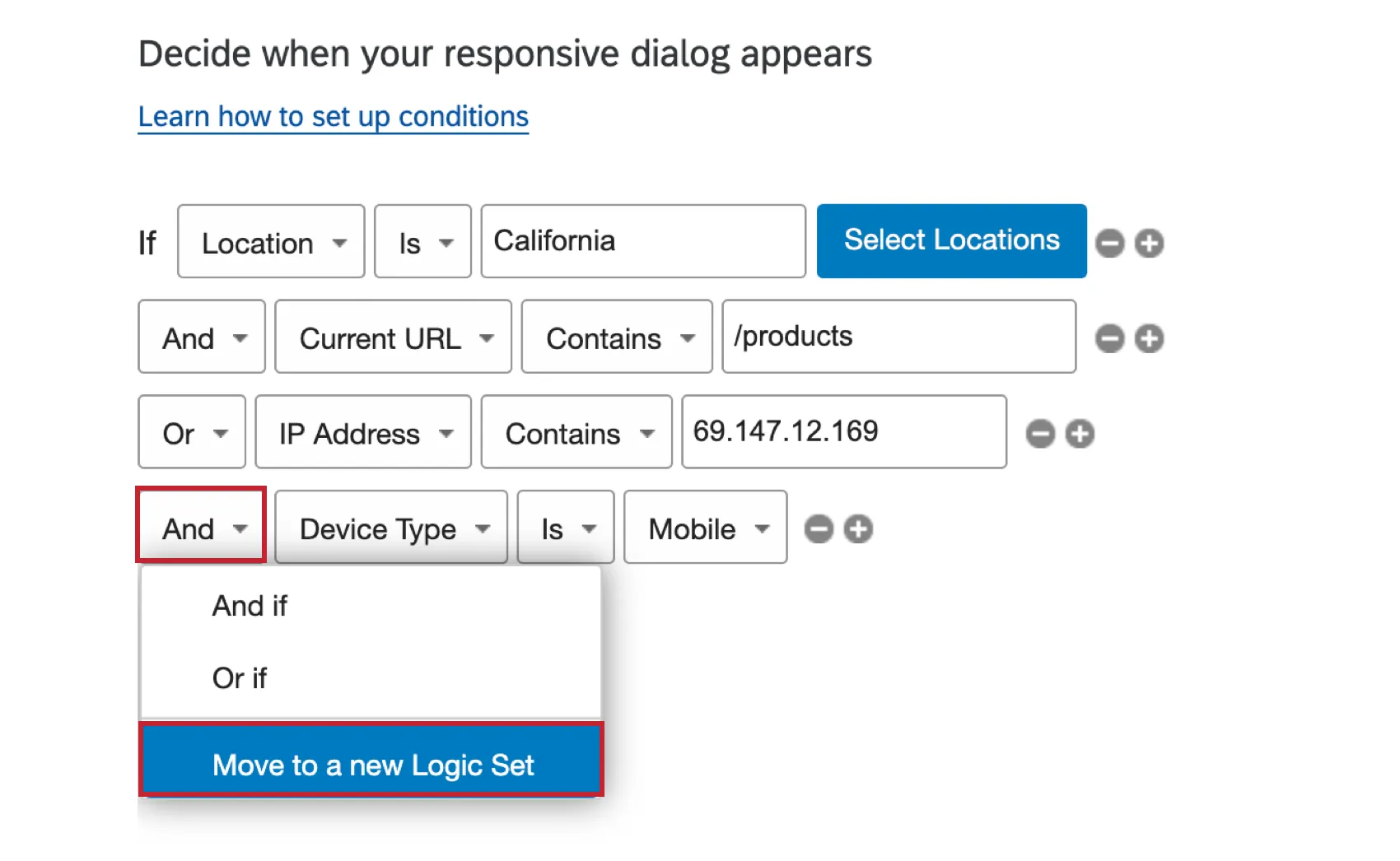Viewport: 1400px width, 861px height.
Task: Add a condition after the Location row
Action: (1150, 242)
